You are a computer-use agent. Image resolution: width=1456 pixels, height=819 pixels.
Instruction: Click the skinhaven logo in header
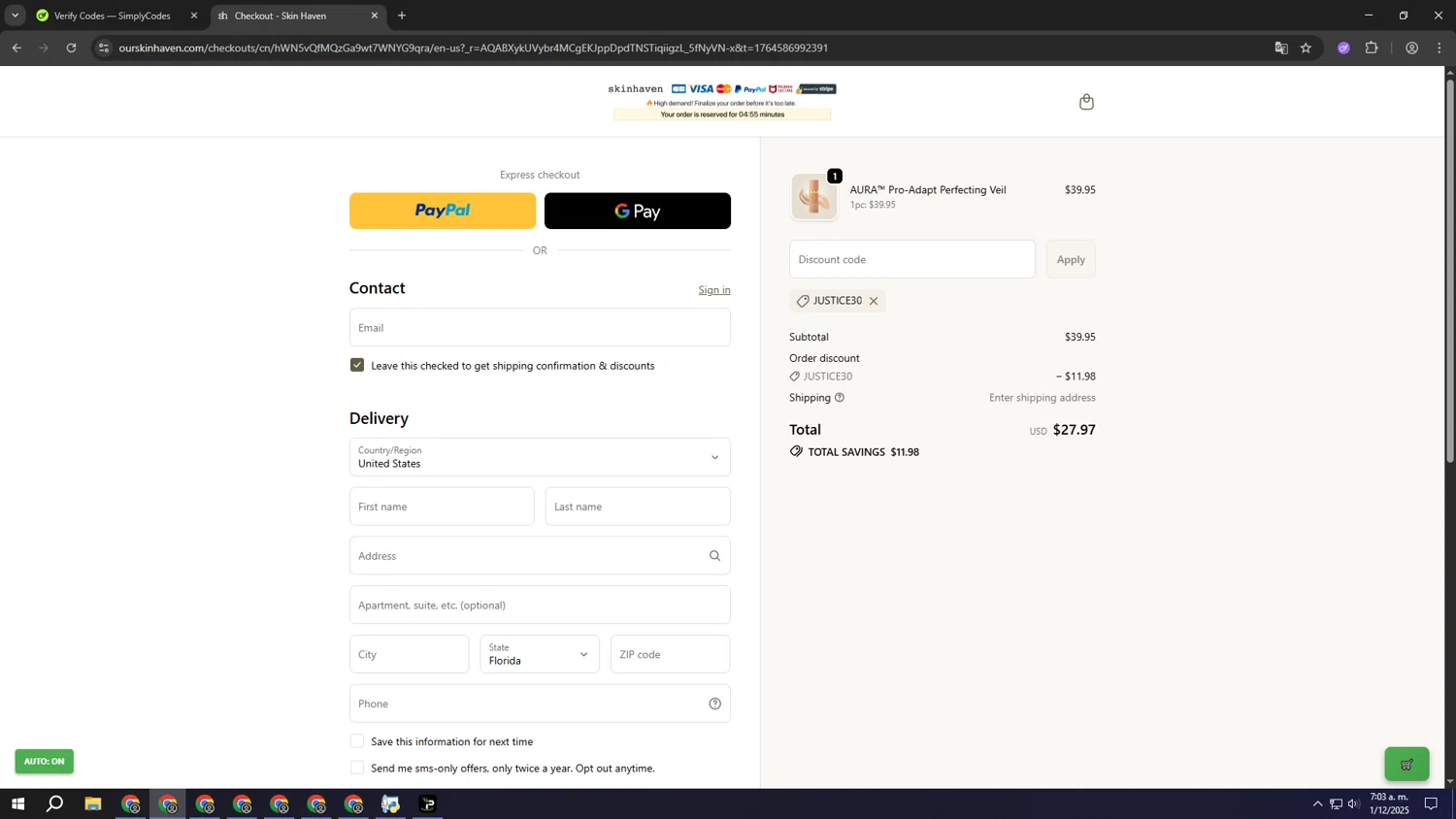point(635,89)
